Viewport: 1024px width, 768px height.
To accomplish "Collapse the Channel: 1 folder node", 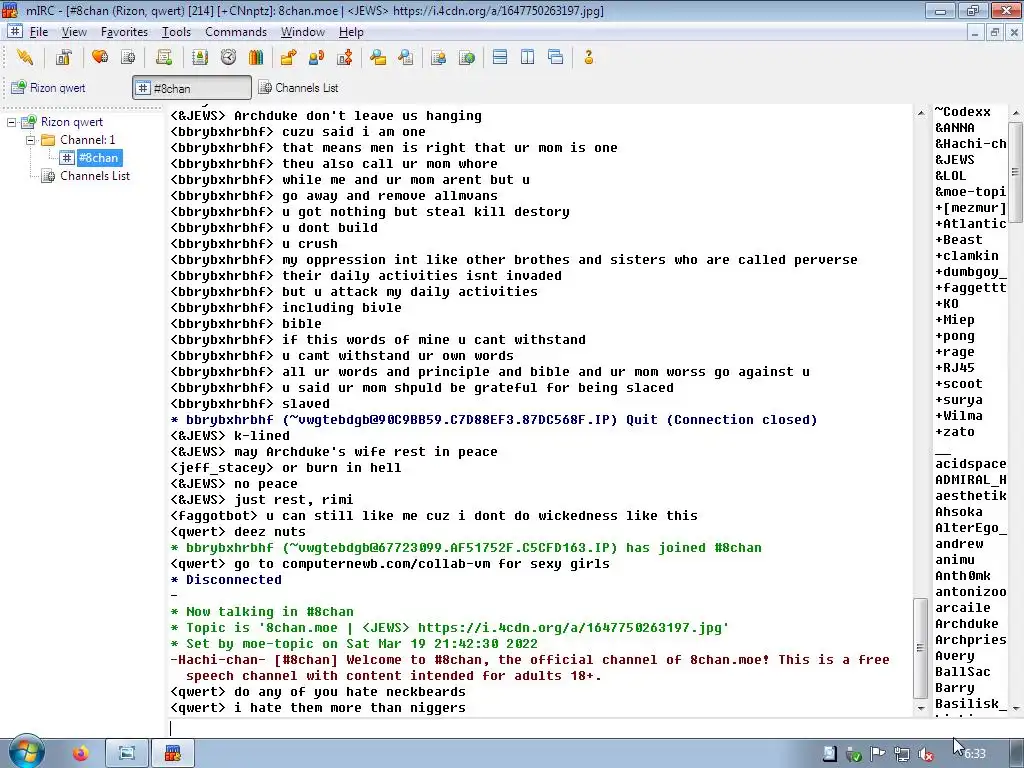I will point(30,140).
